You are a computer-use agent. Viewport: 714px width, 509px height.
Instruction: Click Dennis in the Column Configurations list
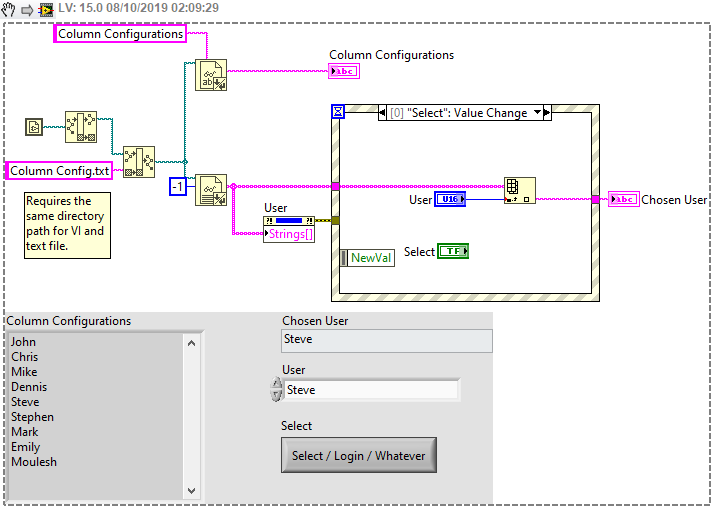29,387
